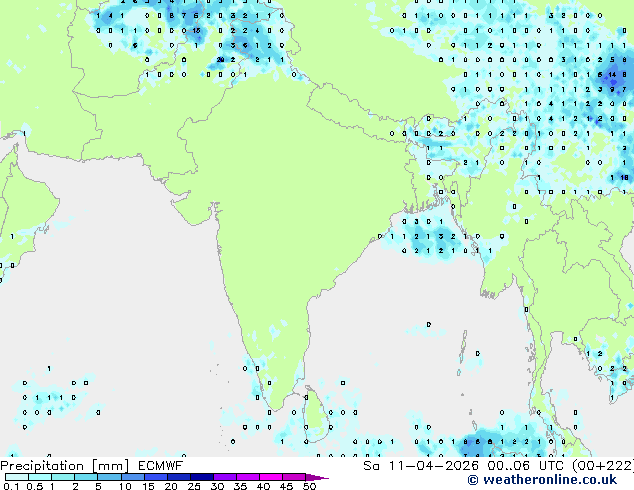Click the 5–10 mm legend color box

109,477
